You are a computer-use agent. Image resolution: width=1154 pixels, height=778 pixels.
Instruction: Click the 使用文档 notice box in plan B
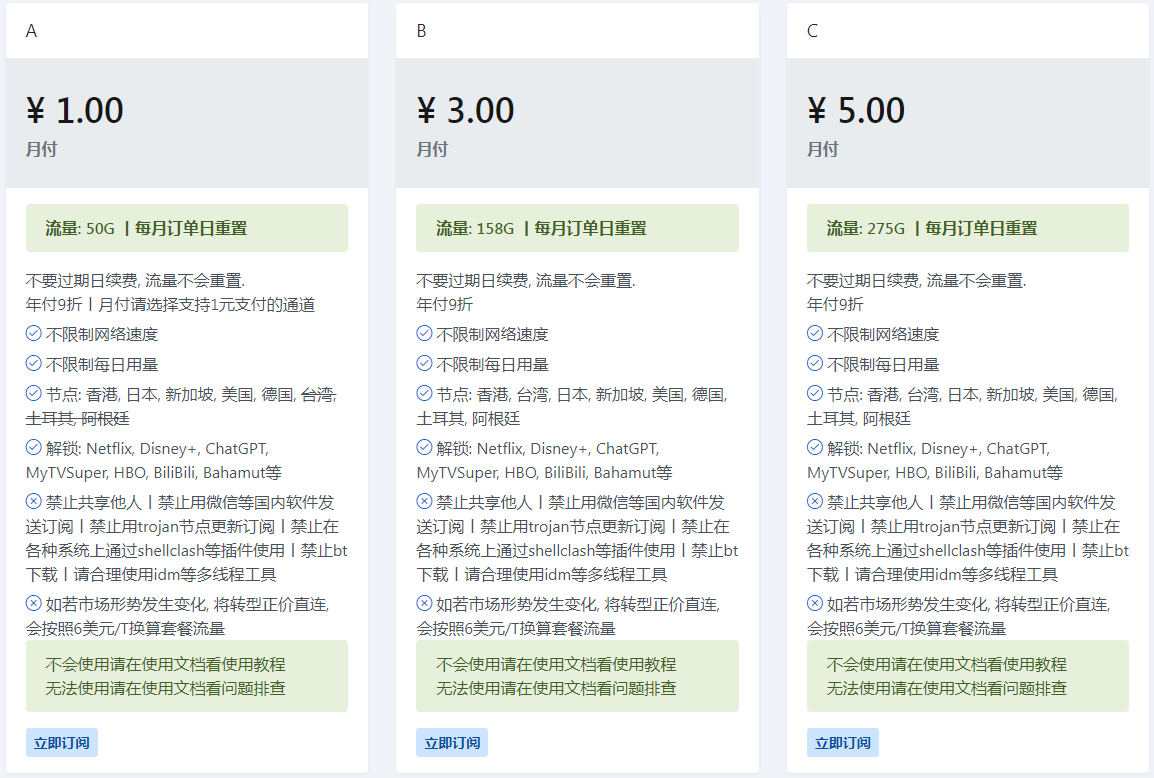(x=577, y=676)
